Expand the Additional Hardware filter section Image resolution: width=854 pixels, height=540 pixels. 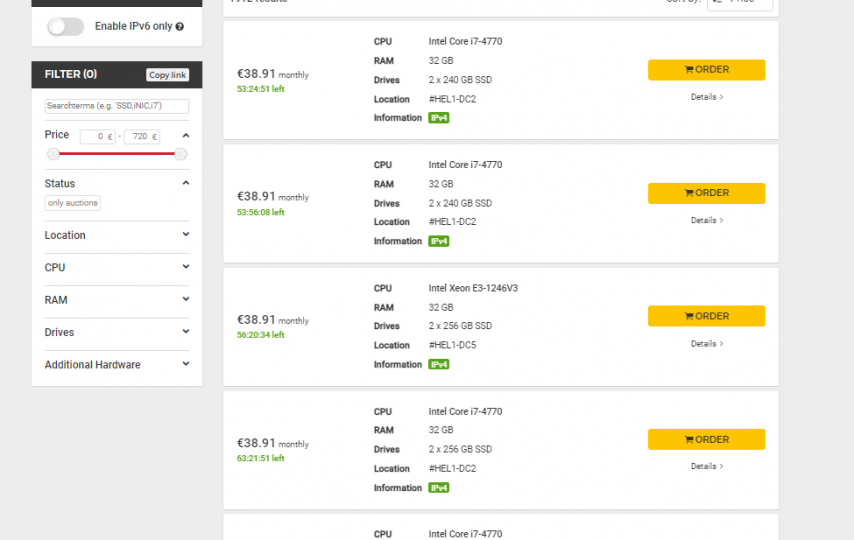(x=117, y=365)
